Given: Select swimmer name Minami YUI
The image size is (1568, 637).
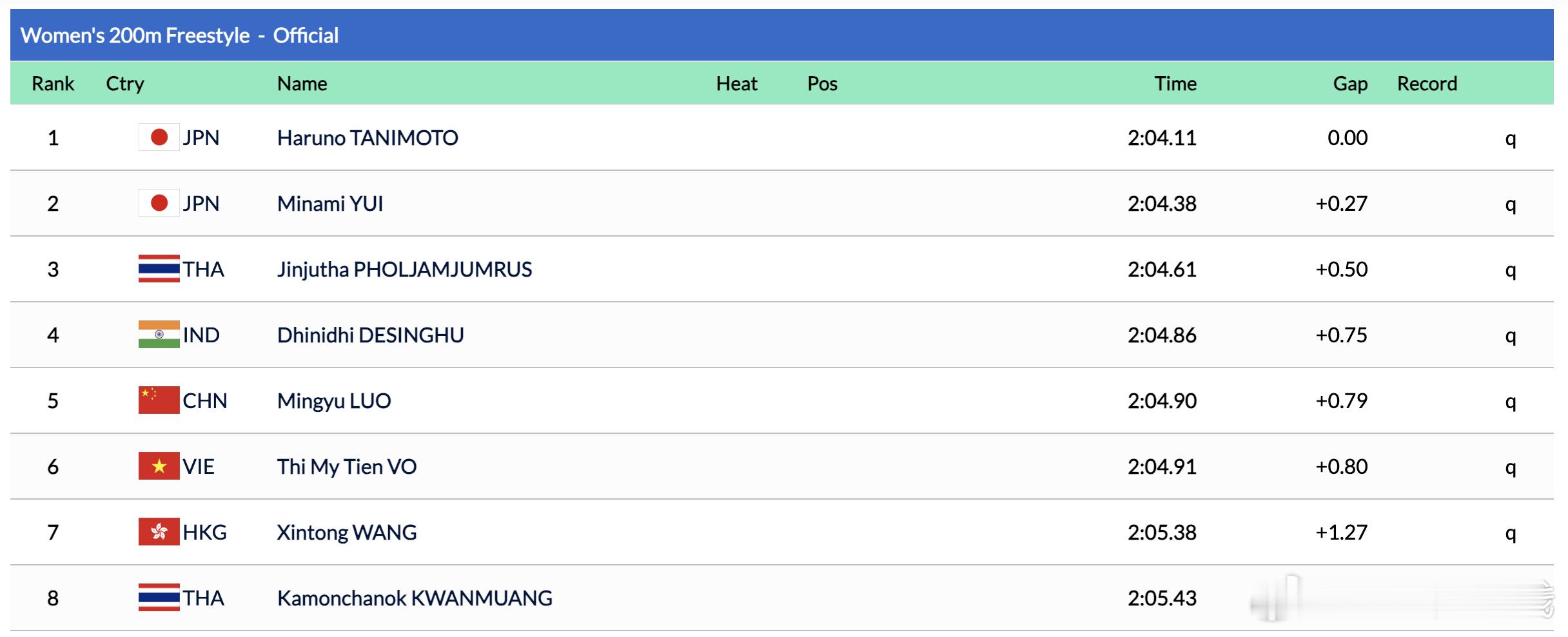Looking at the screenshot, I should click(x=330, y=204).
